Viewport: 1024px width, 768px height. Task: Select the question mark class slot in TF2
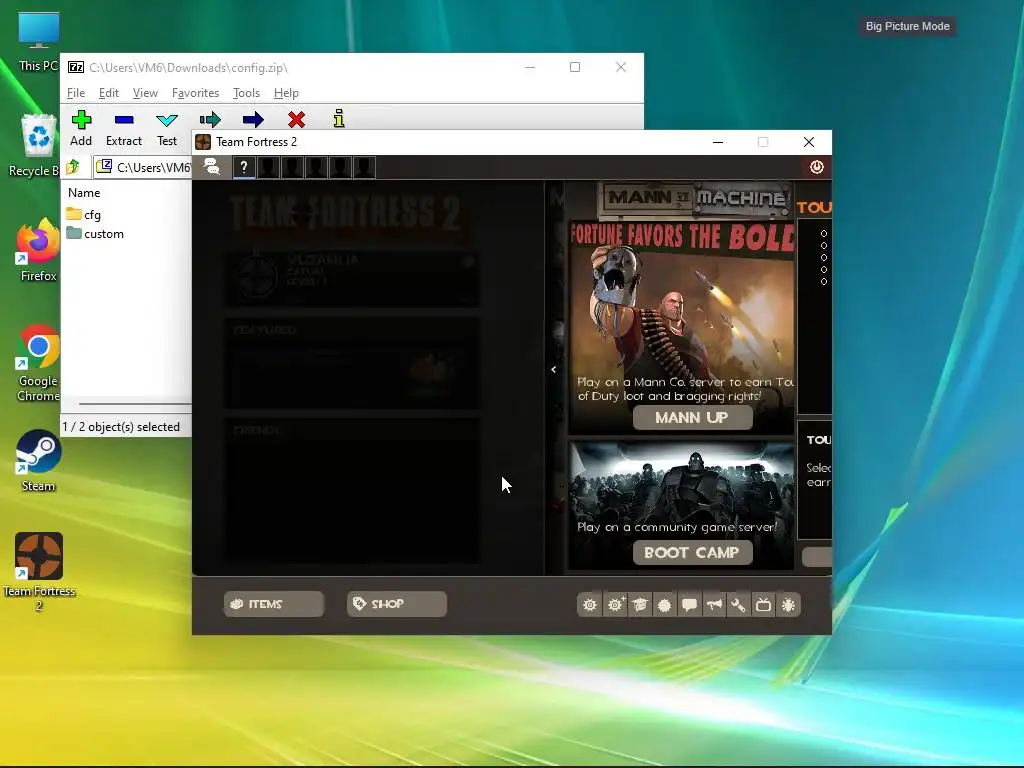pyautogui.click(x=244, y=167)
